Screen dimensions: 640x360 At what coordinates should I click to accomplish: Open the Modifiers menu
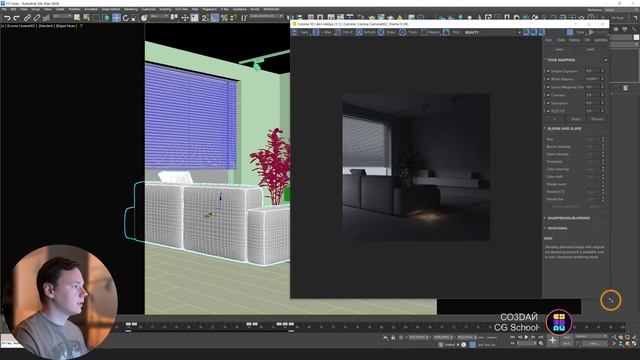click(74, 9)
